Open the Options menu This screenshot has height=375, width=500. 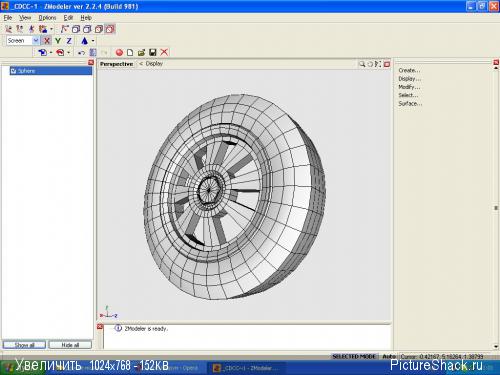(47, 18)
